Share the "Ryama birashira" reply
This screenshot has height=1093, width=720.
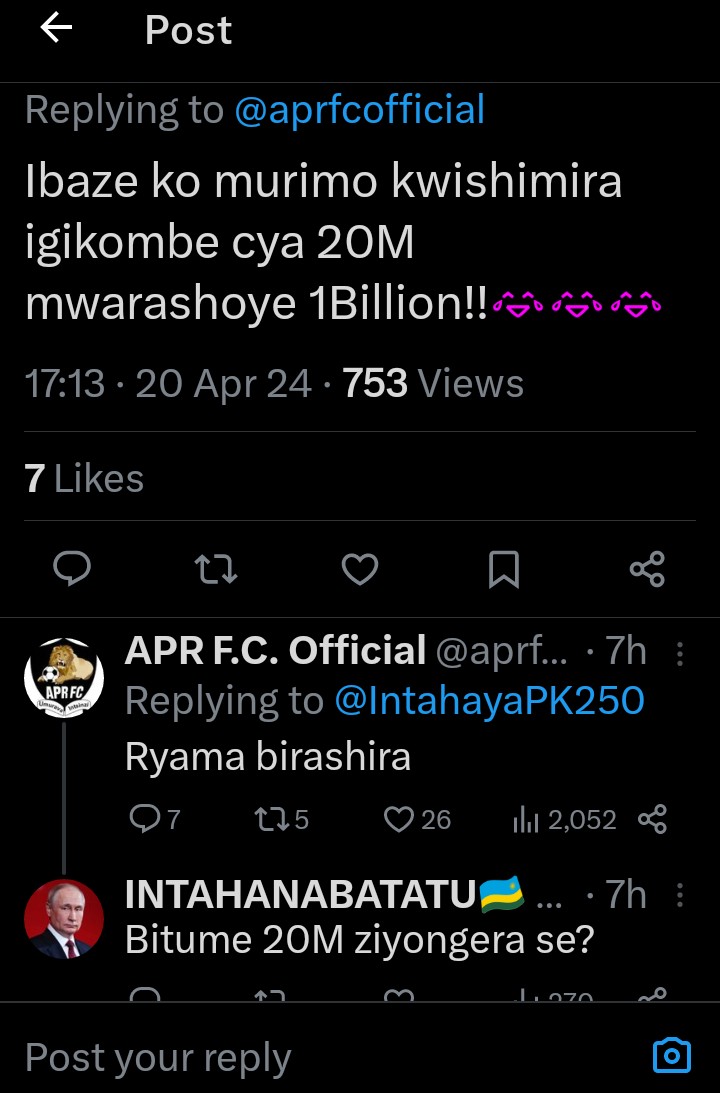(x=652, y=820)
